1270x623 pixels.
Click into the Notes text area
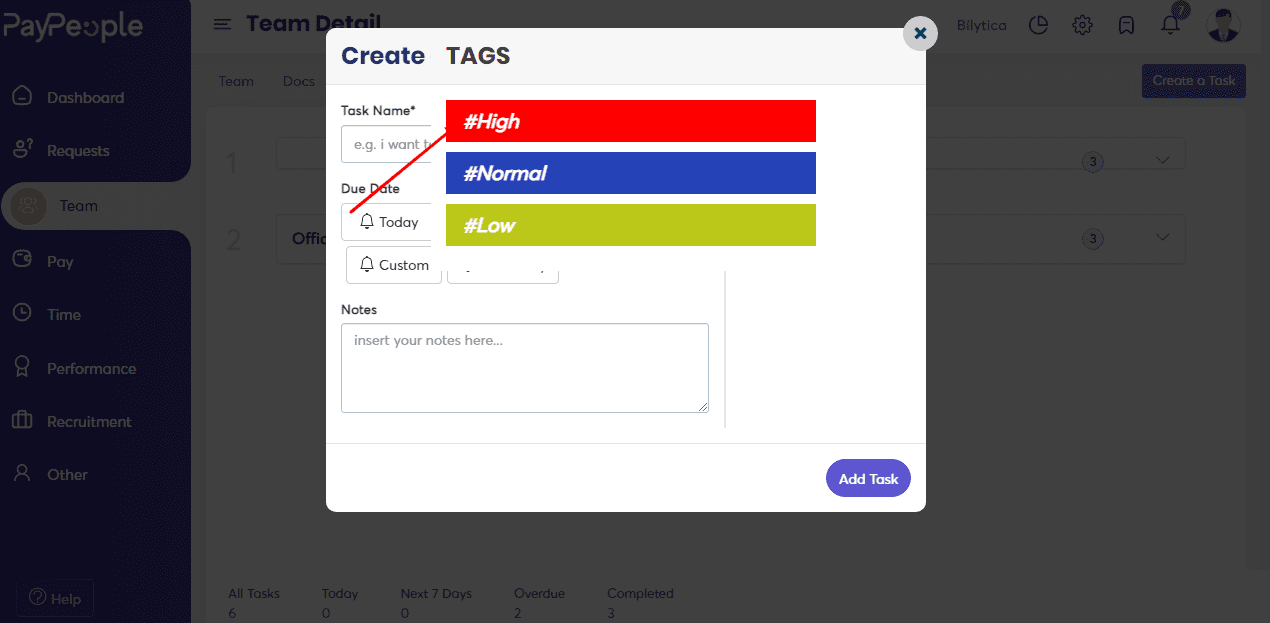(524, 367)
